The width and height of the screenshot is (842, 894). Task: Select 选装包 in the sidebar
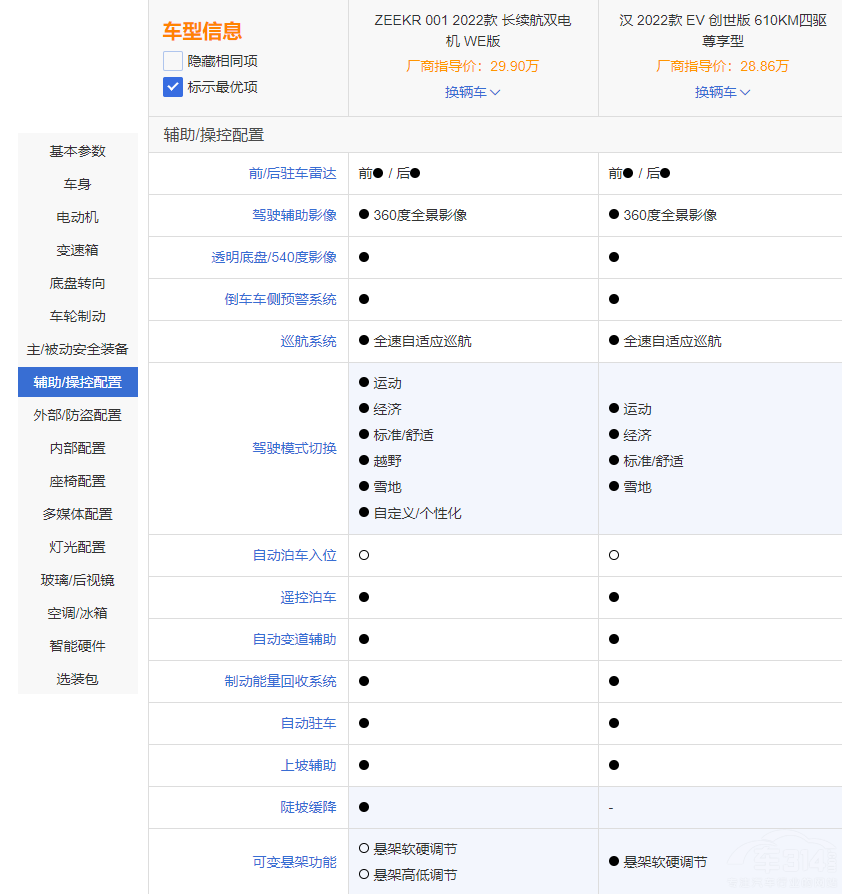click(x=78, y=679)
